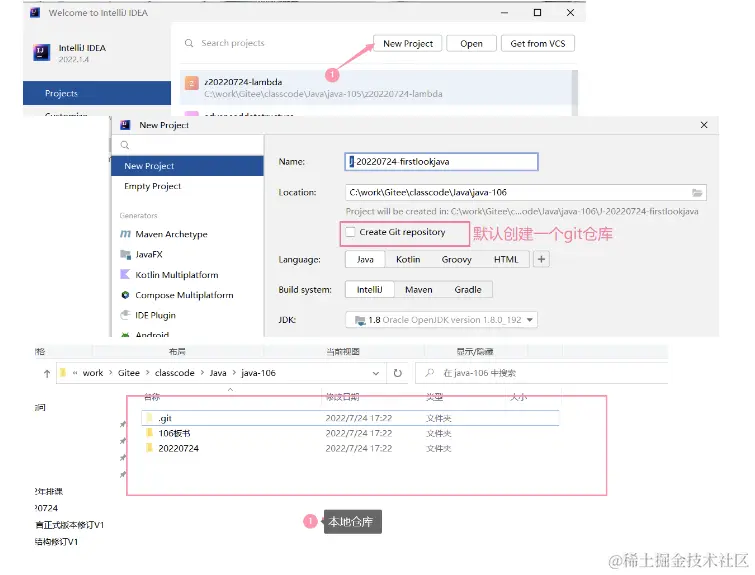Click the up arrow in File Explorer

click(x=47, y=373)
